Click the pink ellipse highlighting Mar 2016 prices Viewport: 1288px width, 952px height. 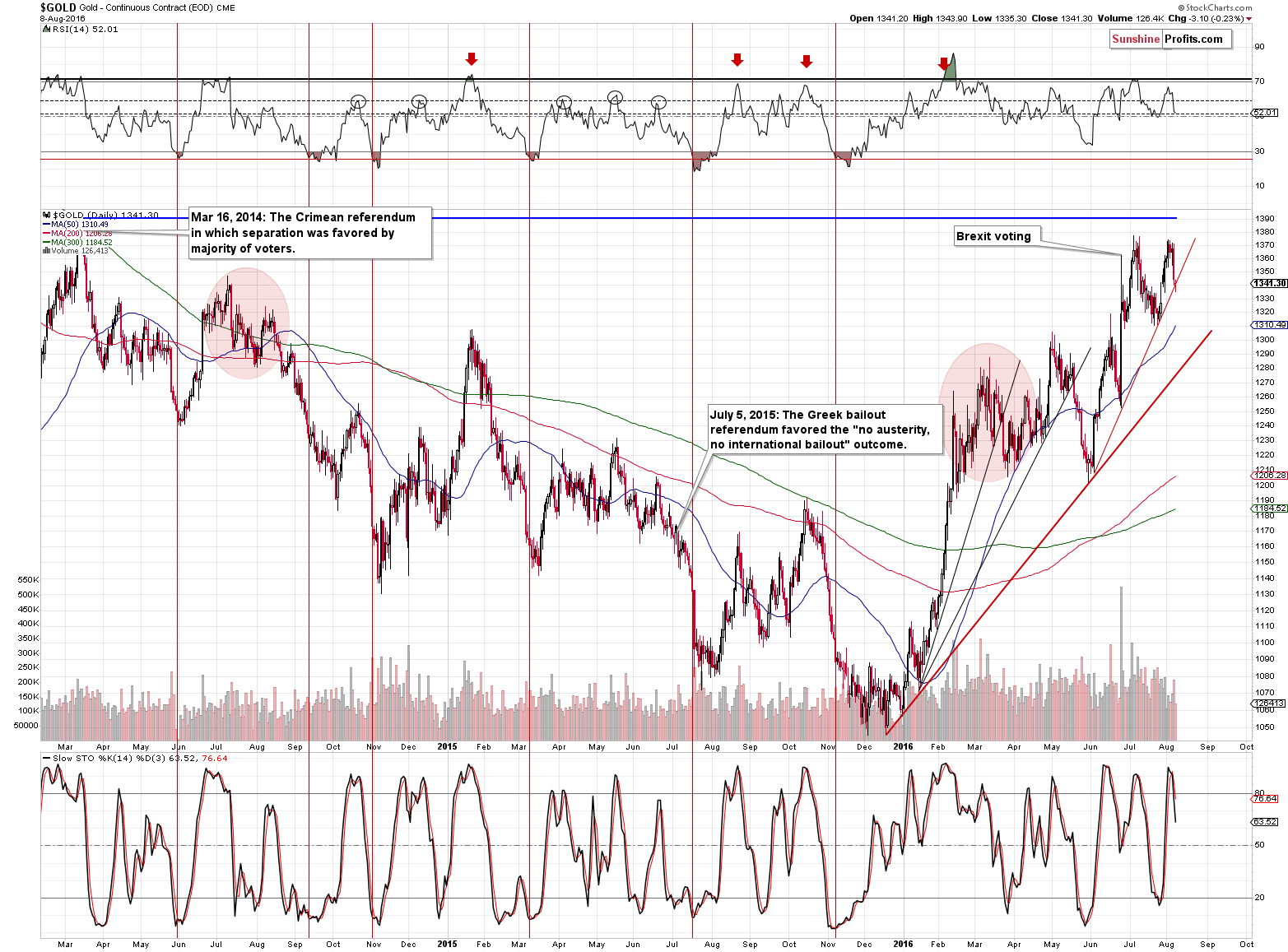tap(986, 412)
